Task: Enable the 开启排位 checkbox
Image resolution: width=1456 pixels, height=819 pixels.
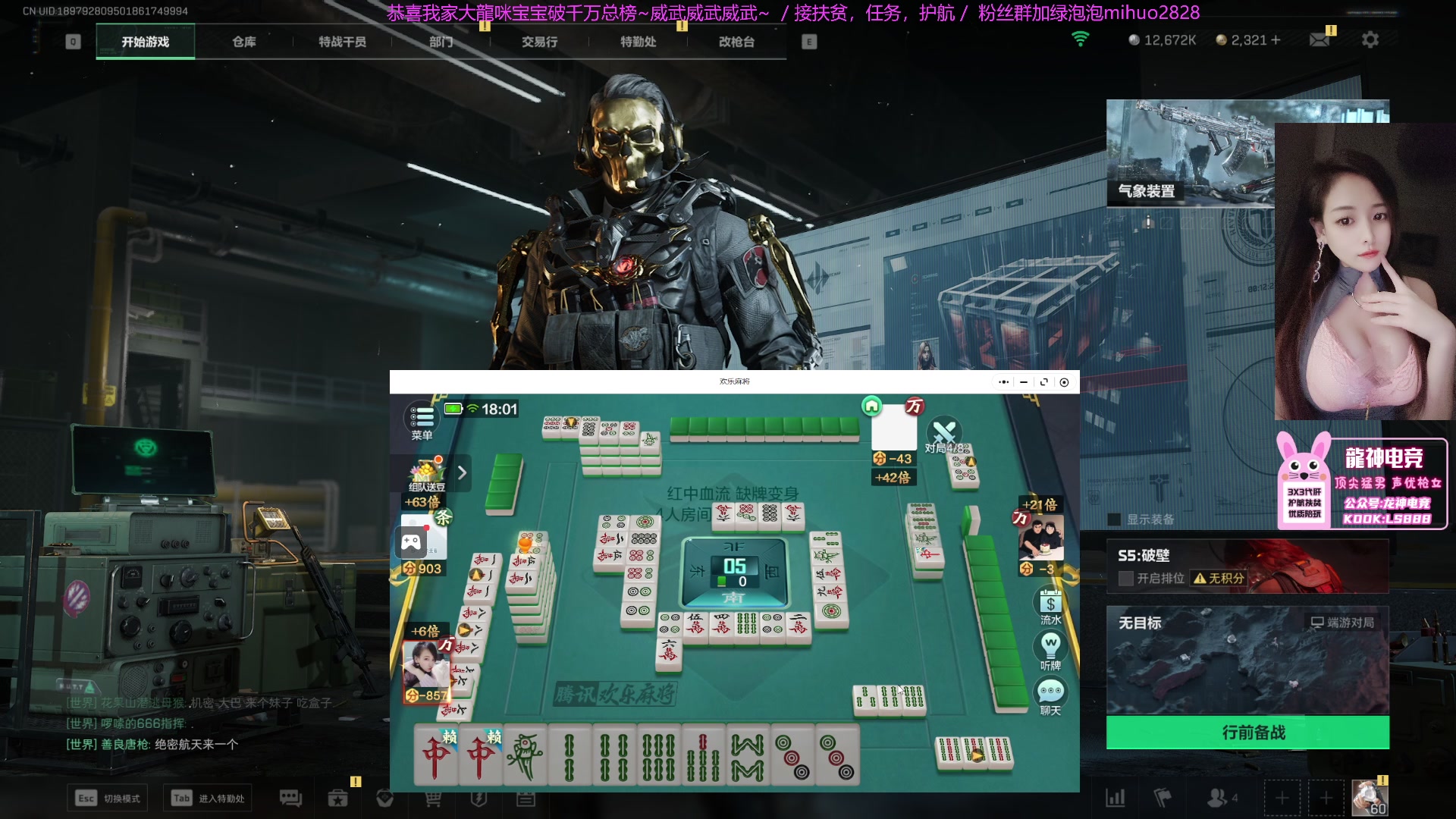Action: click(1126, 579)
